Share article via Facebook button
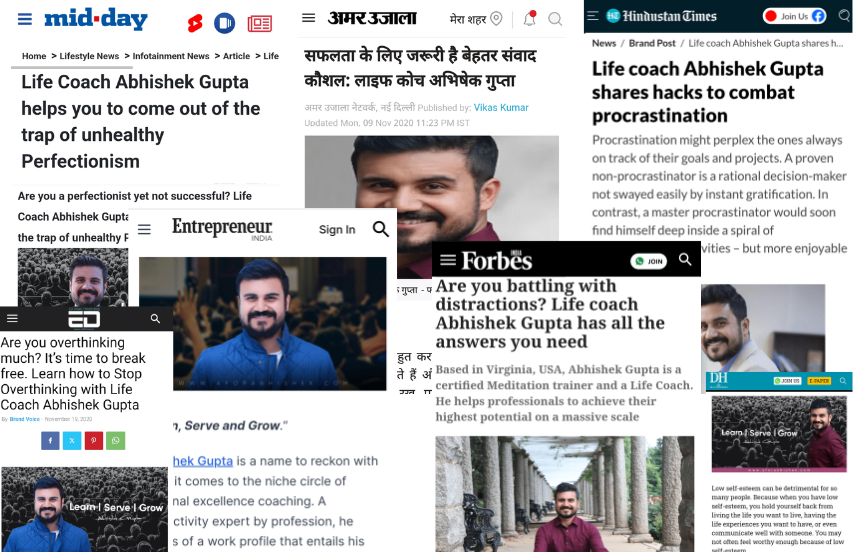Screen dimensions: 864x552 click(50, 440)
